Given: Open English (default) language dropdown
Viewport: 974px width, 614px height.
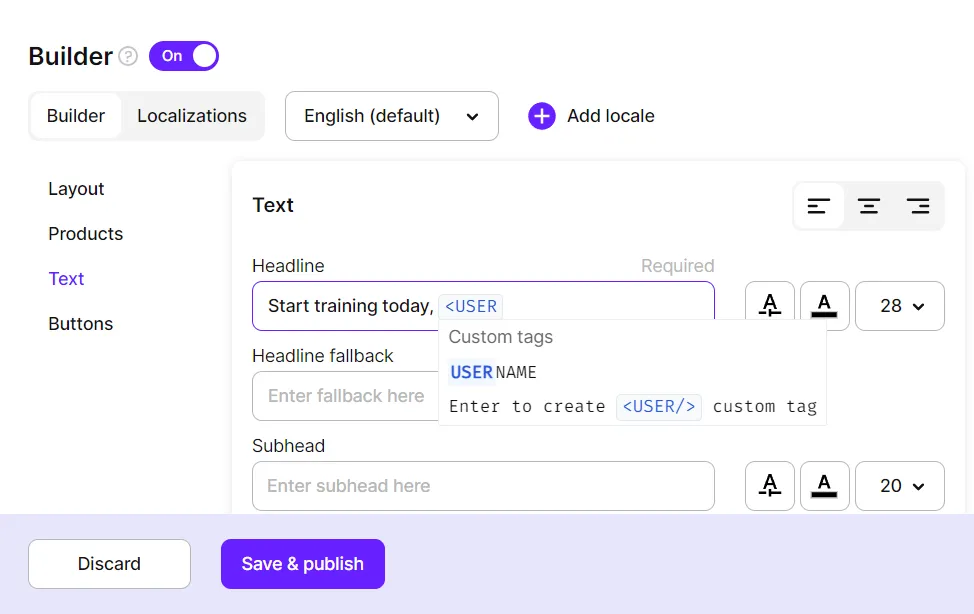Looking at the screenshot, I should point(391,116).
